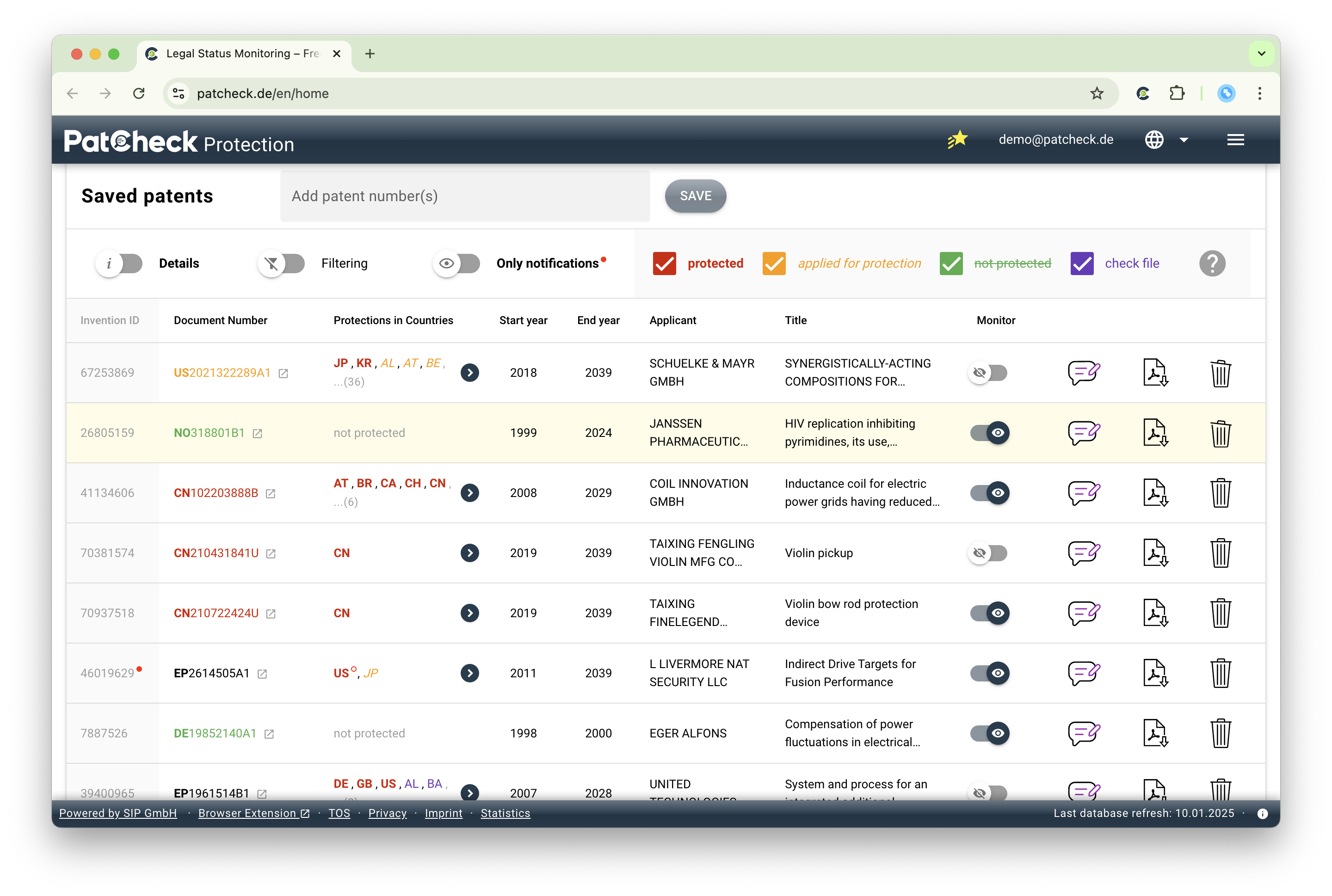
Task: Toggle the Details switch on
Action: (121, 264)
